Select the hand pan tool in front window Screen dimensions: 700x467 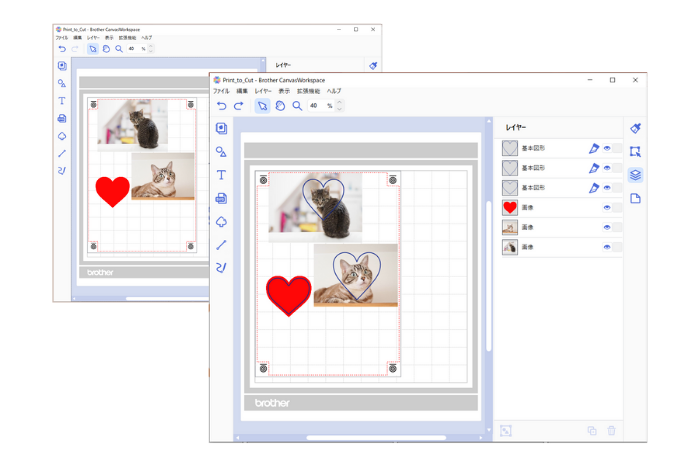(280, 105)
